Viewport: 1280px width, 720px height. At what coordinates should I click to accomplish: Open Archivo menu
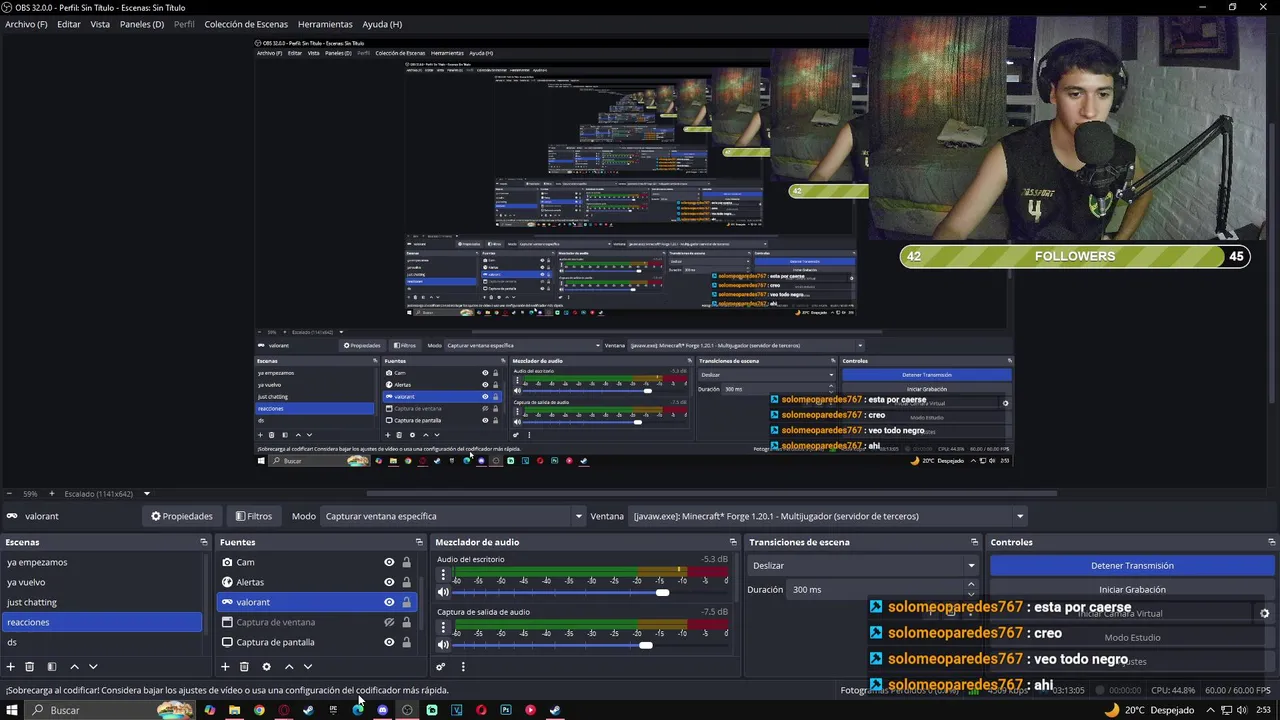26,24
